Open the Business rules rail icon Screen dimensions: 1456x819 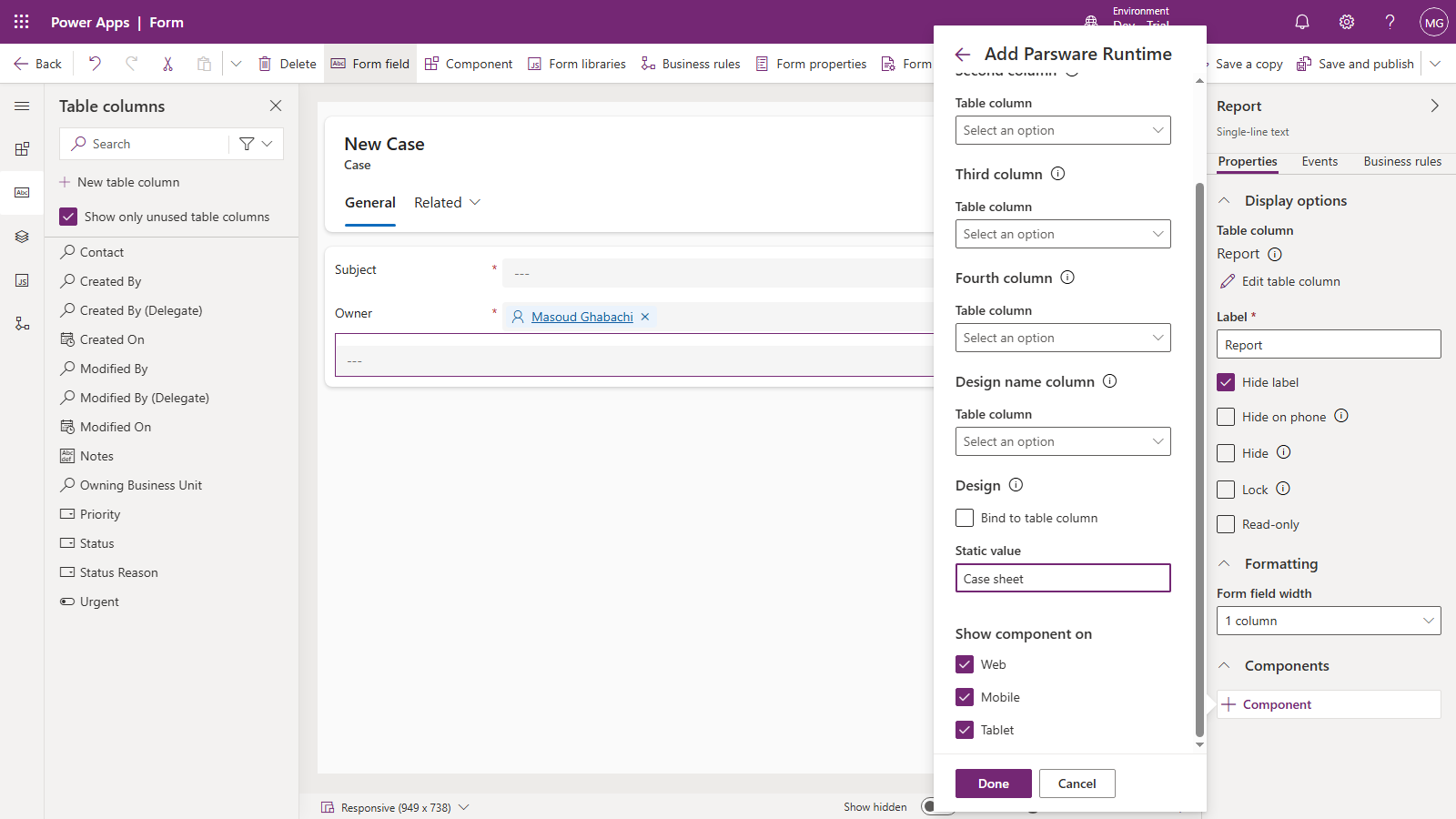point(22,324)
